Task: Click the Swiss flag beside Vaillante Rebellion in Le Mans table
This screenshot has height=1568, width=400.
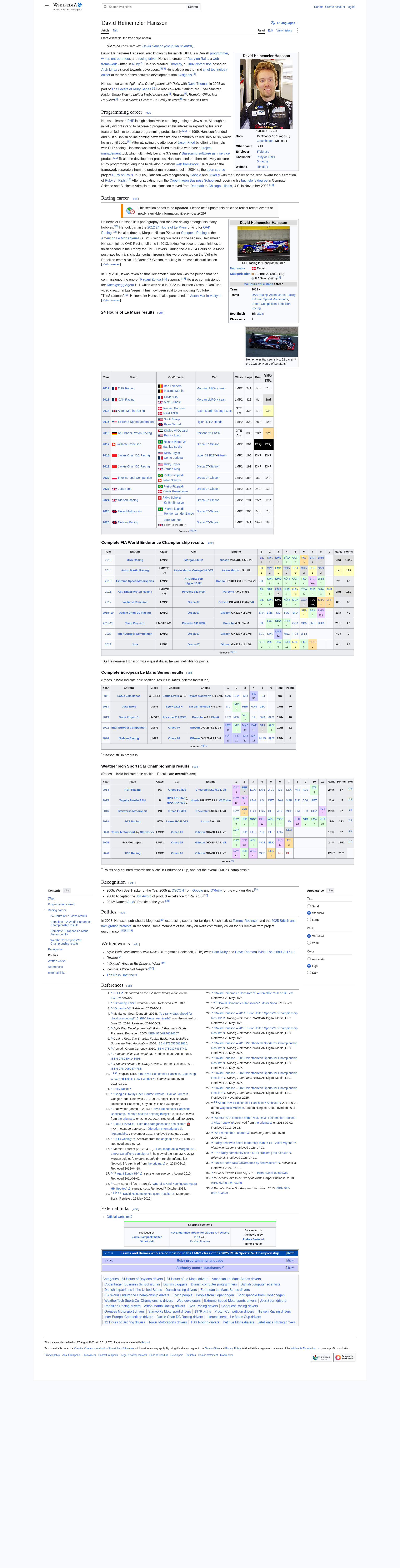Action: pyautogui.click(x=114, y=444)
